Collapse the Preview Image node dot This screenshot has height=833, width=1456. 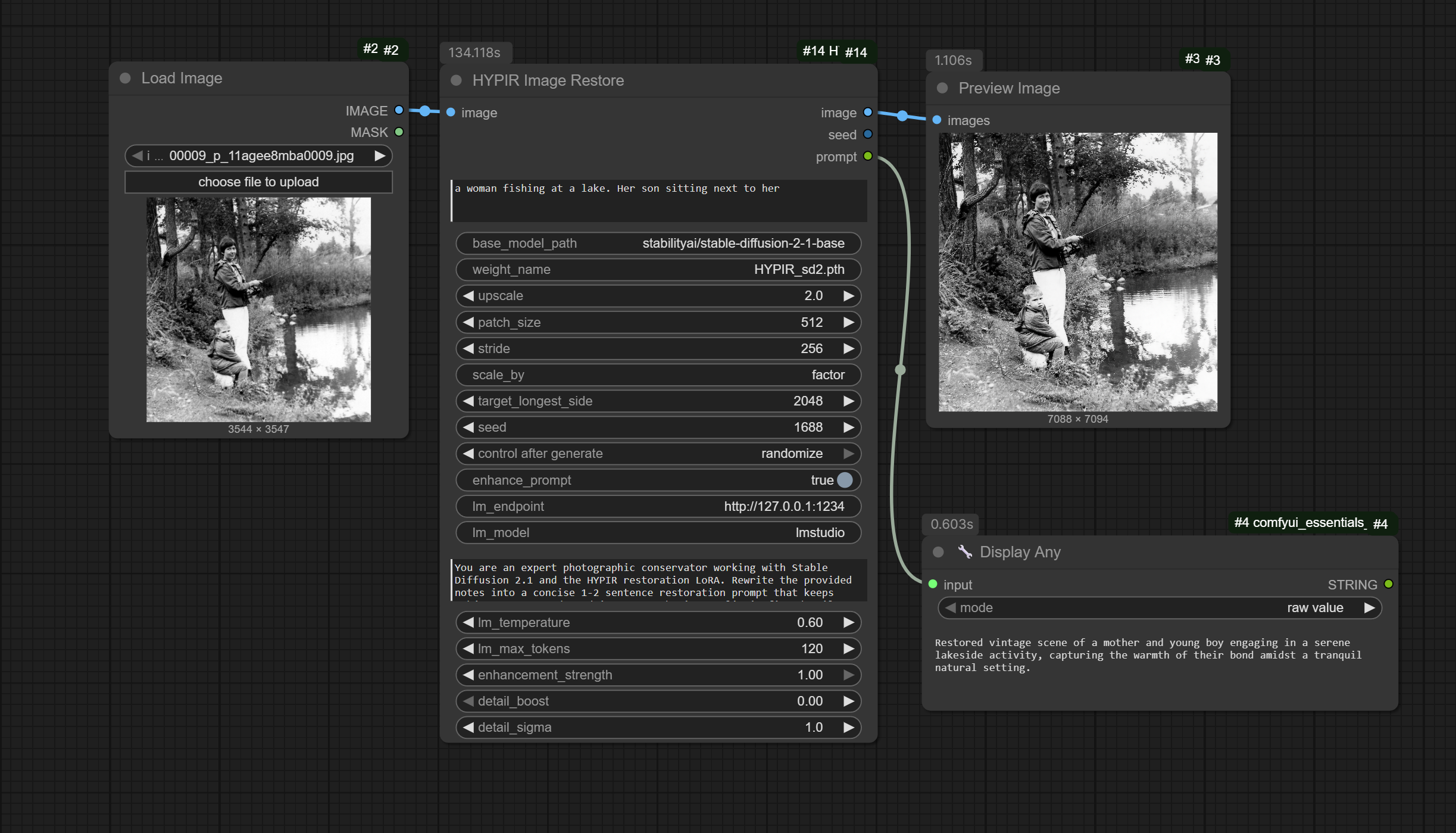(x=942, y=88)
